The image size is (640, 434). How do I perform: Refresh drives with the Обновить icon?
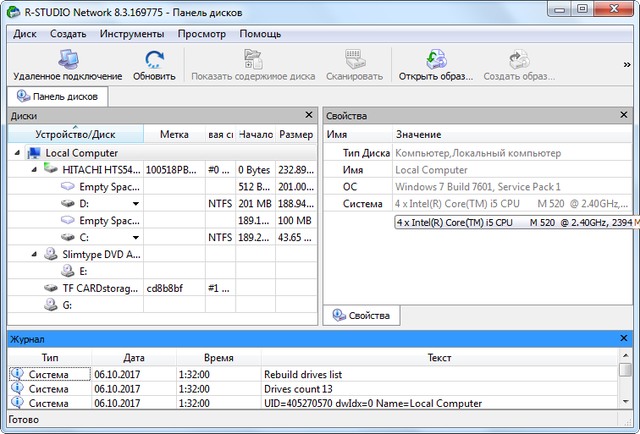(153, 62)
